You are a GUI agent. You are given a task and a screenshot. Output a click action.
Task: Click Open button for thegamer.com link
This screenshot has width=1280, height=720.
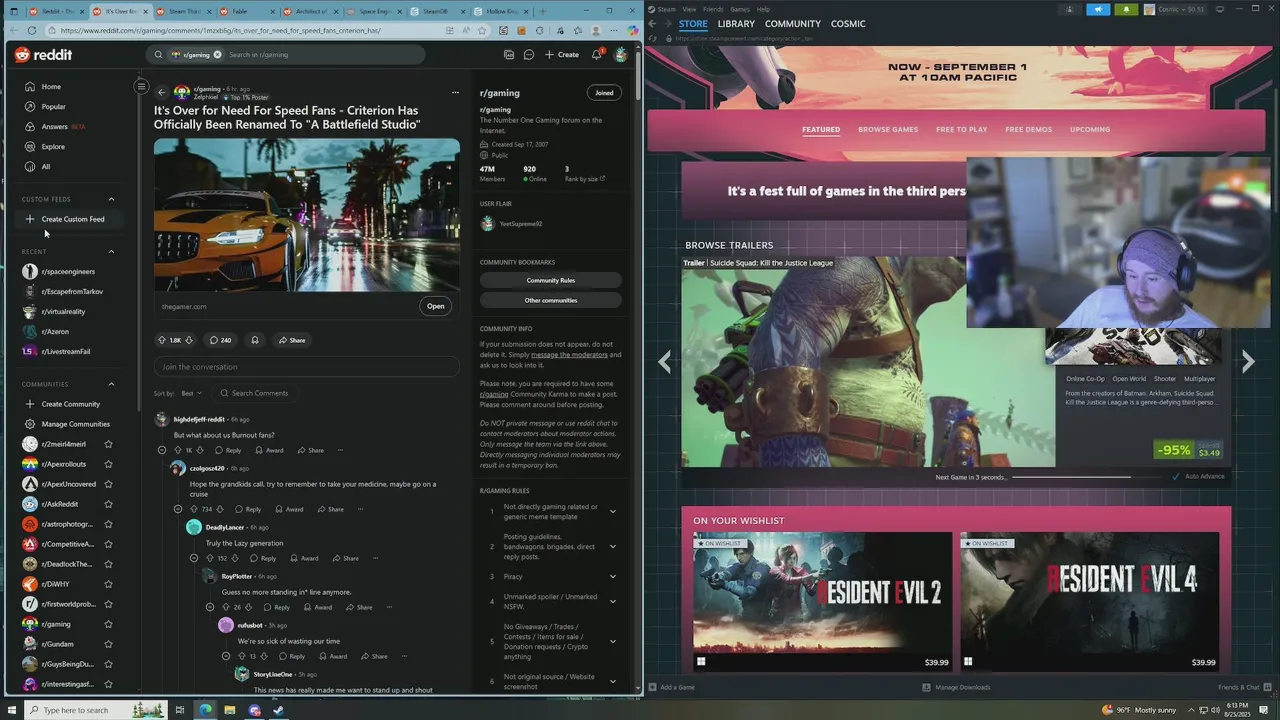pos(436,306)
